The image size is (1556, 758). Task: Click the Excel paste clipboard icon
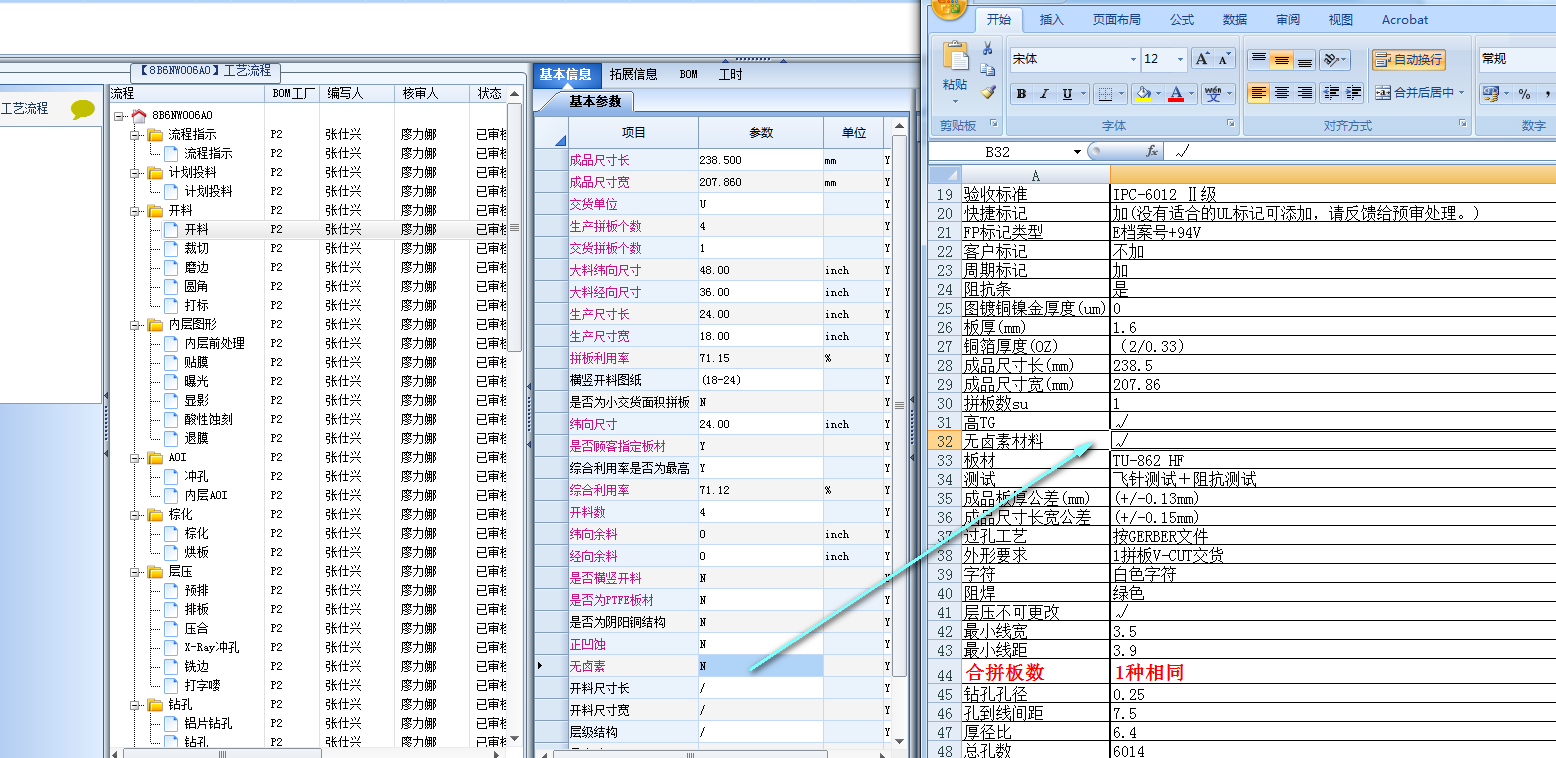click(955, 57)
